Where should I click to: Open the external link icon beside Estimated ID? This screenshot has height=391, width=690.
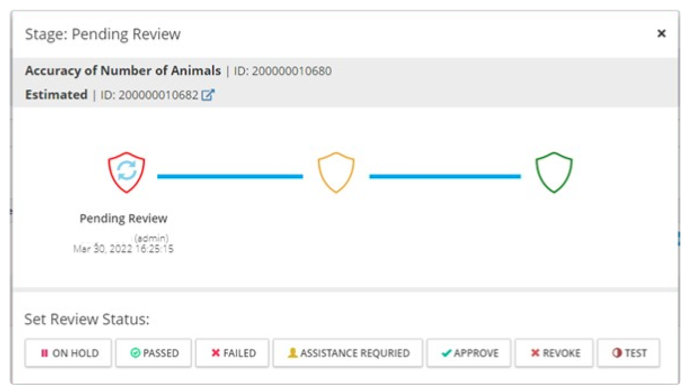208,95
